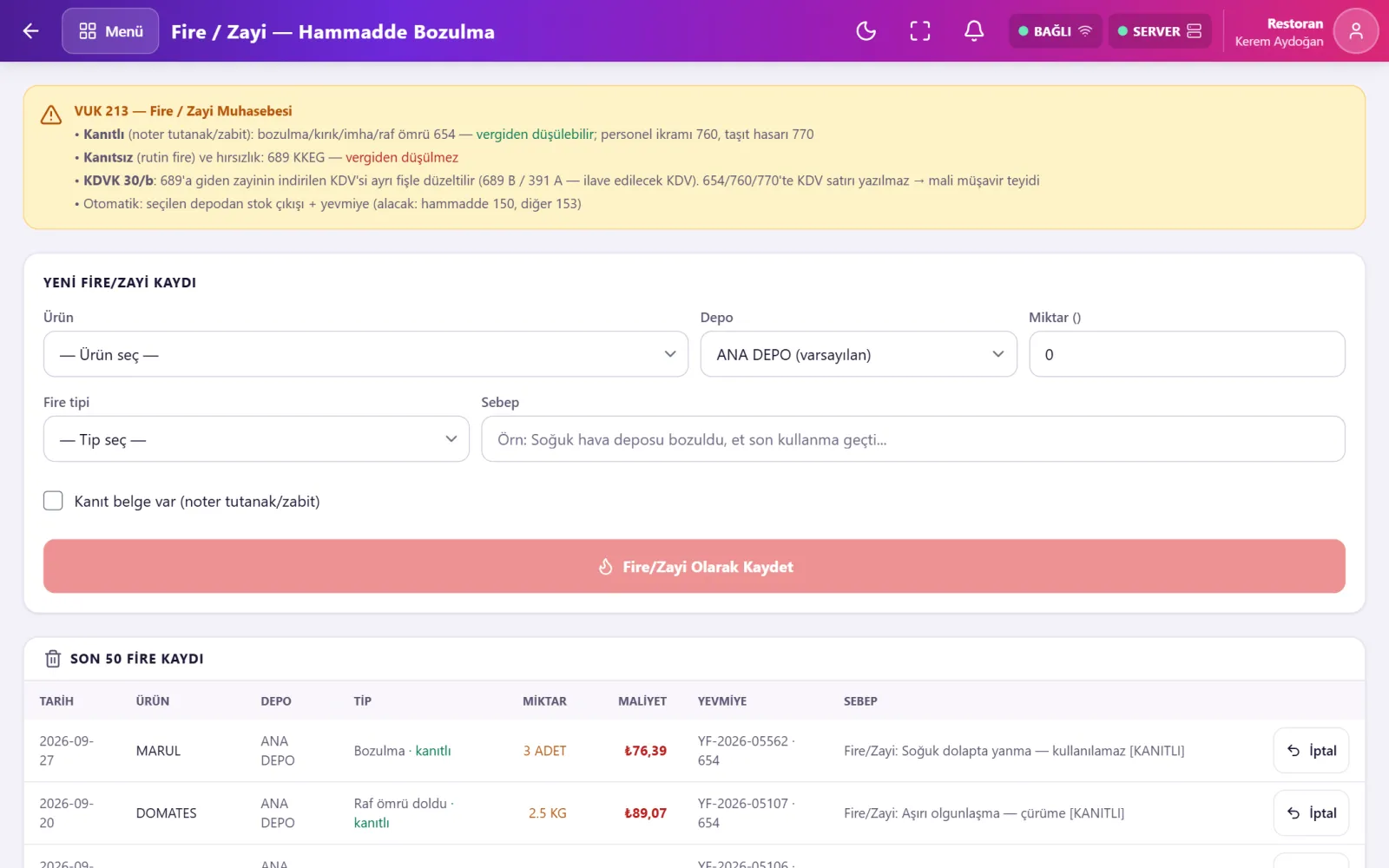The height and width of the screenshot is (868, 1389).
Task: Click the YEVMİYE column header
Action: pos(722,701)
